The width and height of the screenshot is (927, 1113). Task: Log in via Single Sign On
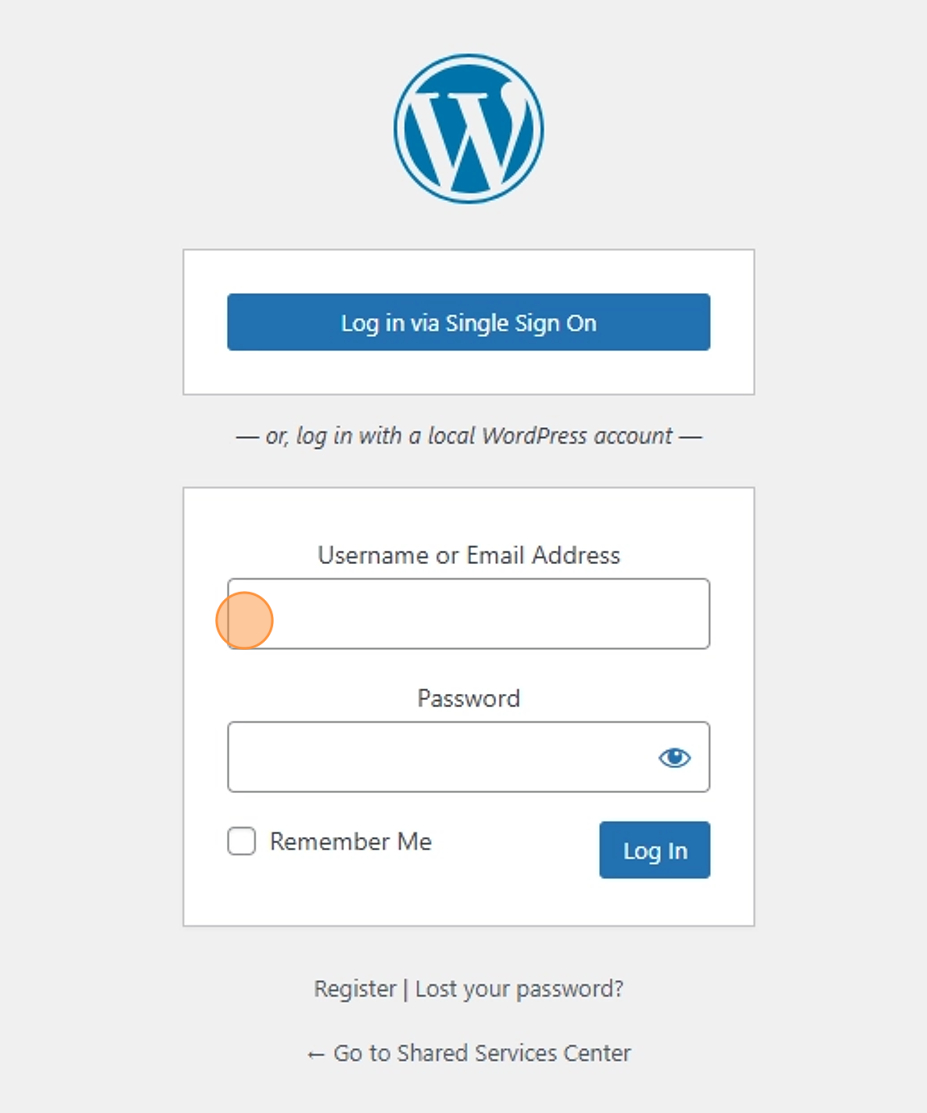468,322
